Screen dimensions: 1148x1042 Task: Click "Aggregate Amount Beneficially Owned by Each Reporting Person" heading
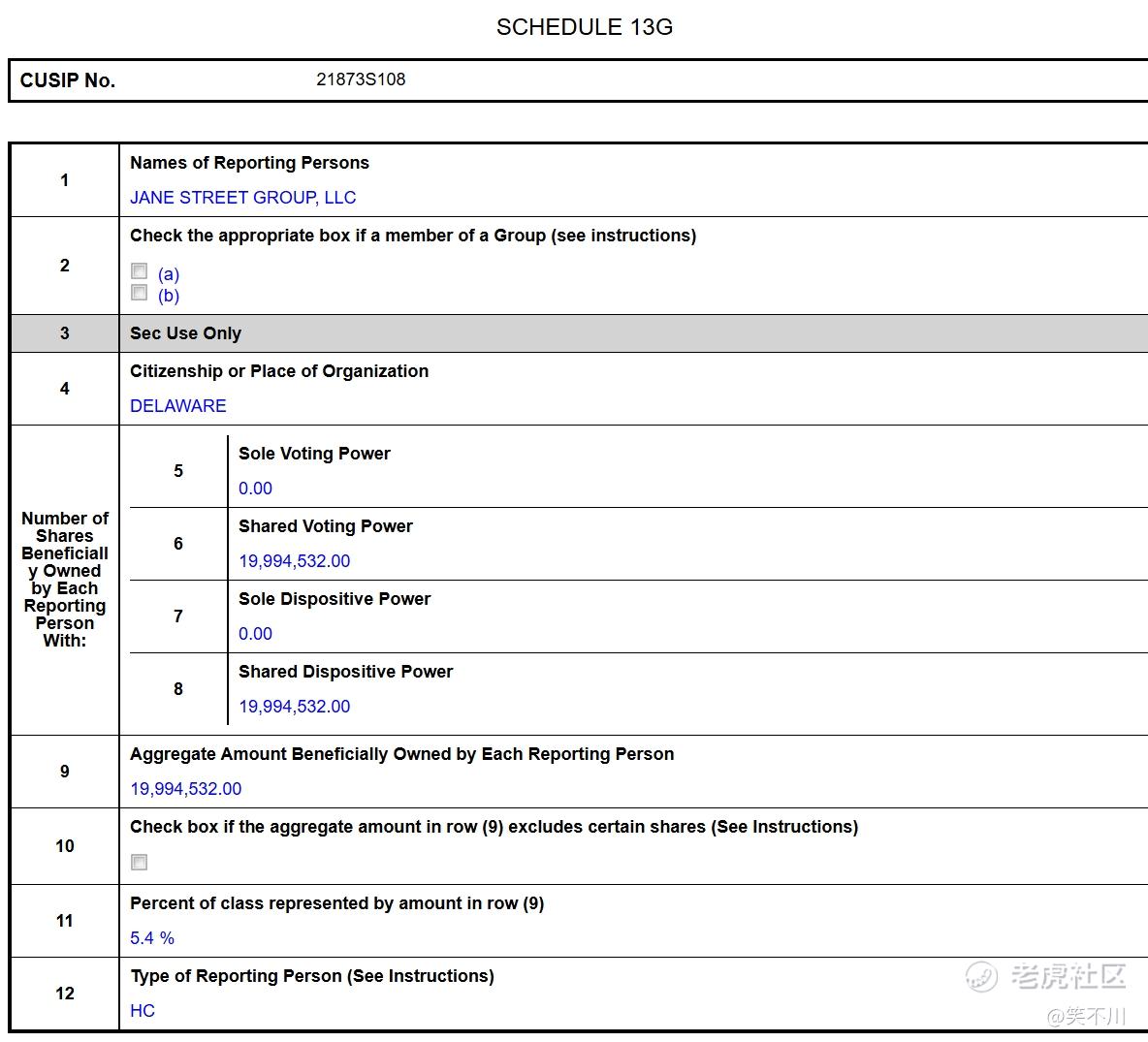[x=402, y=754]
